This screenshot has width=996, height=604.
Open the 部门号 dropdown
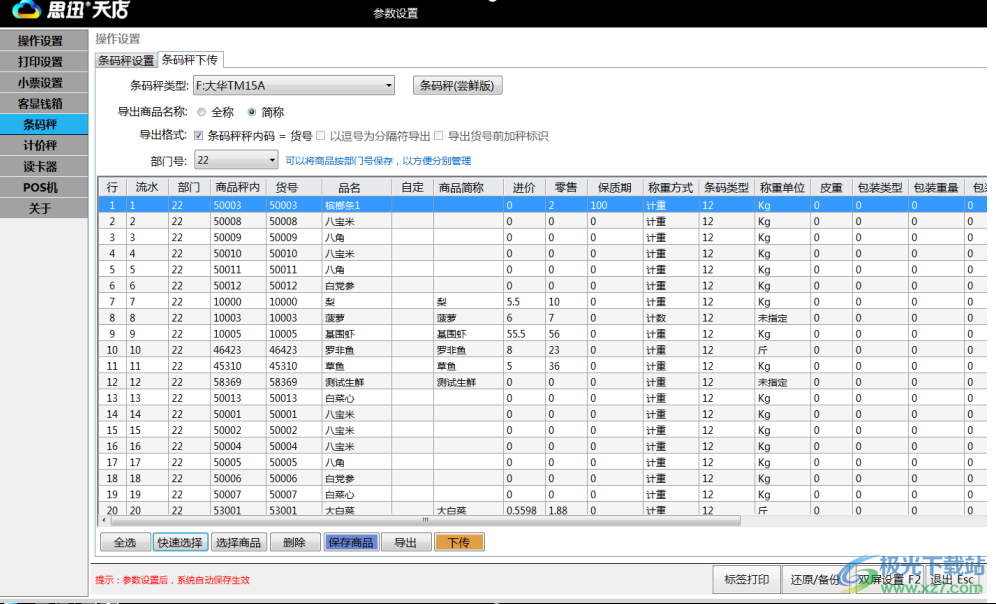click(x=236, y=160)
